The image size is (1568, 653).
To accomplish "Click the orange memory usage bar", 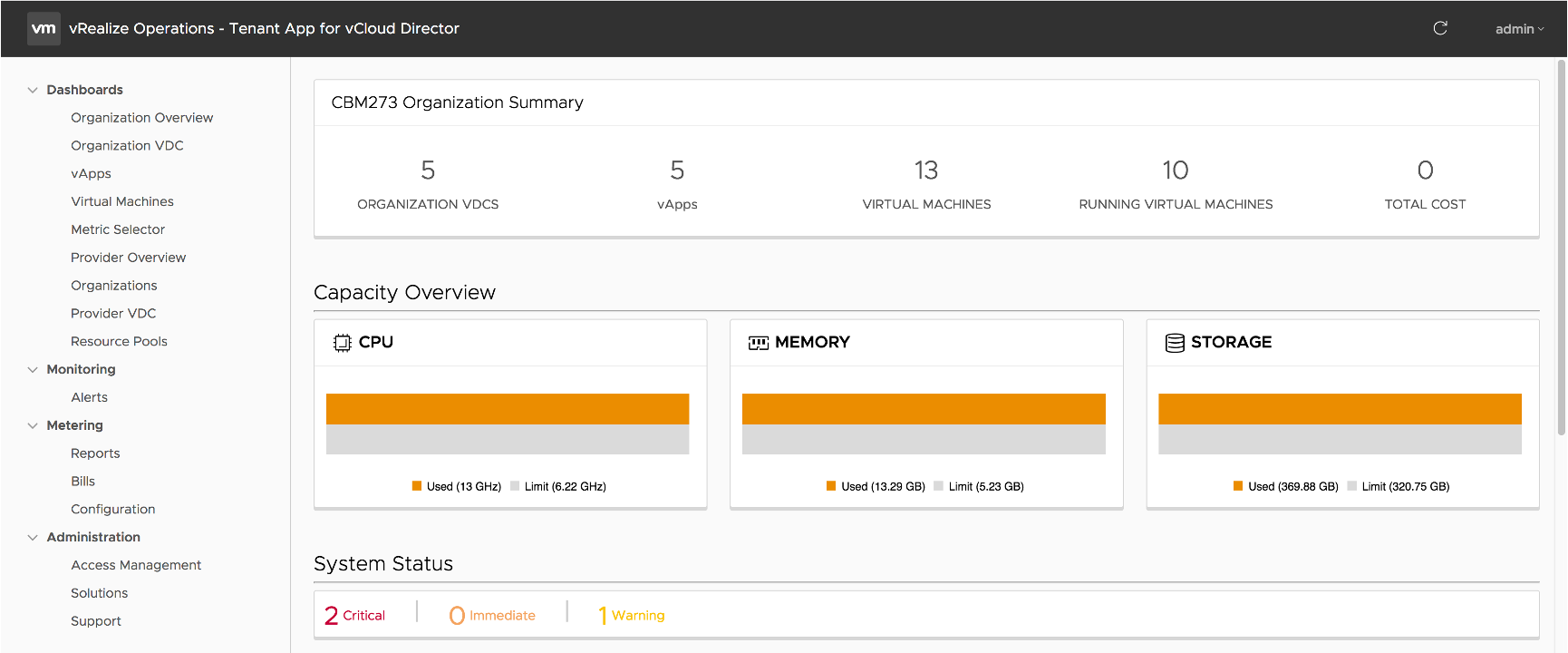I will [924, 409].
